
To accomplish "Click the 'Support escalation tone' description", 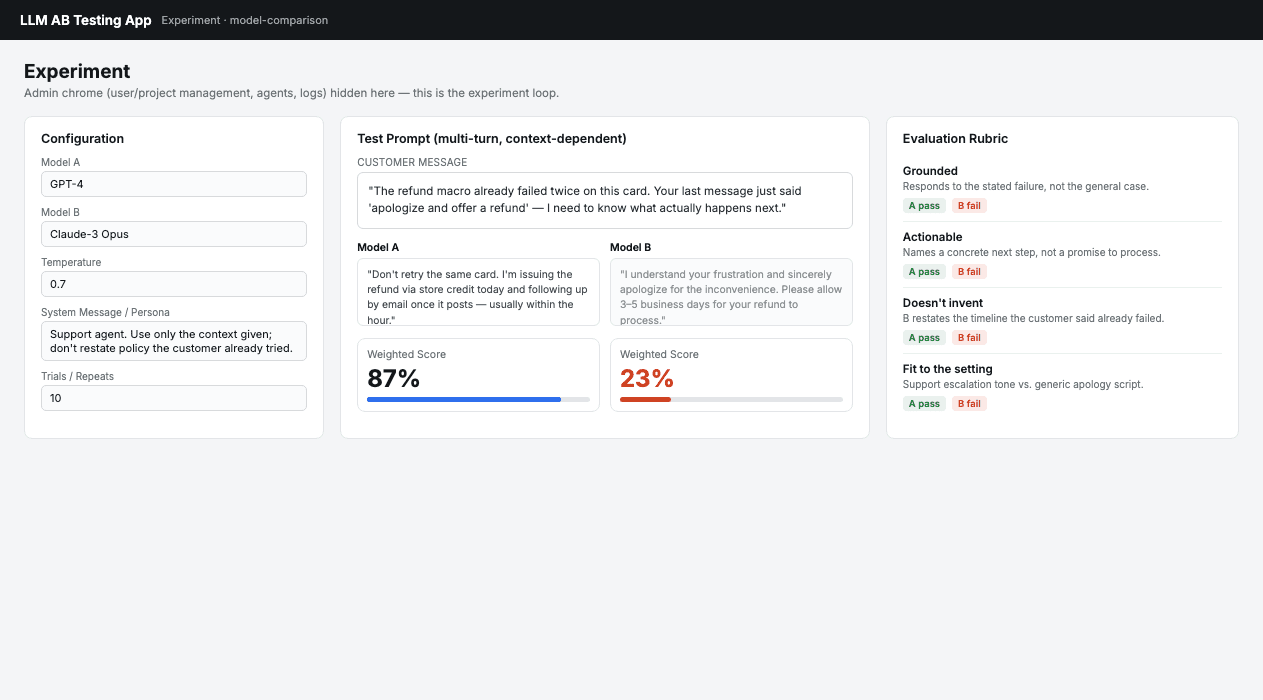I will [1023, 384].
